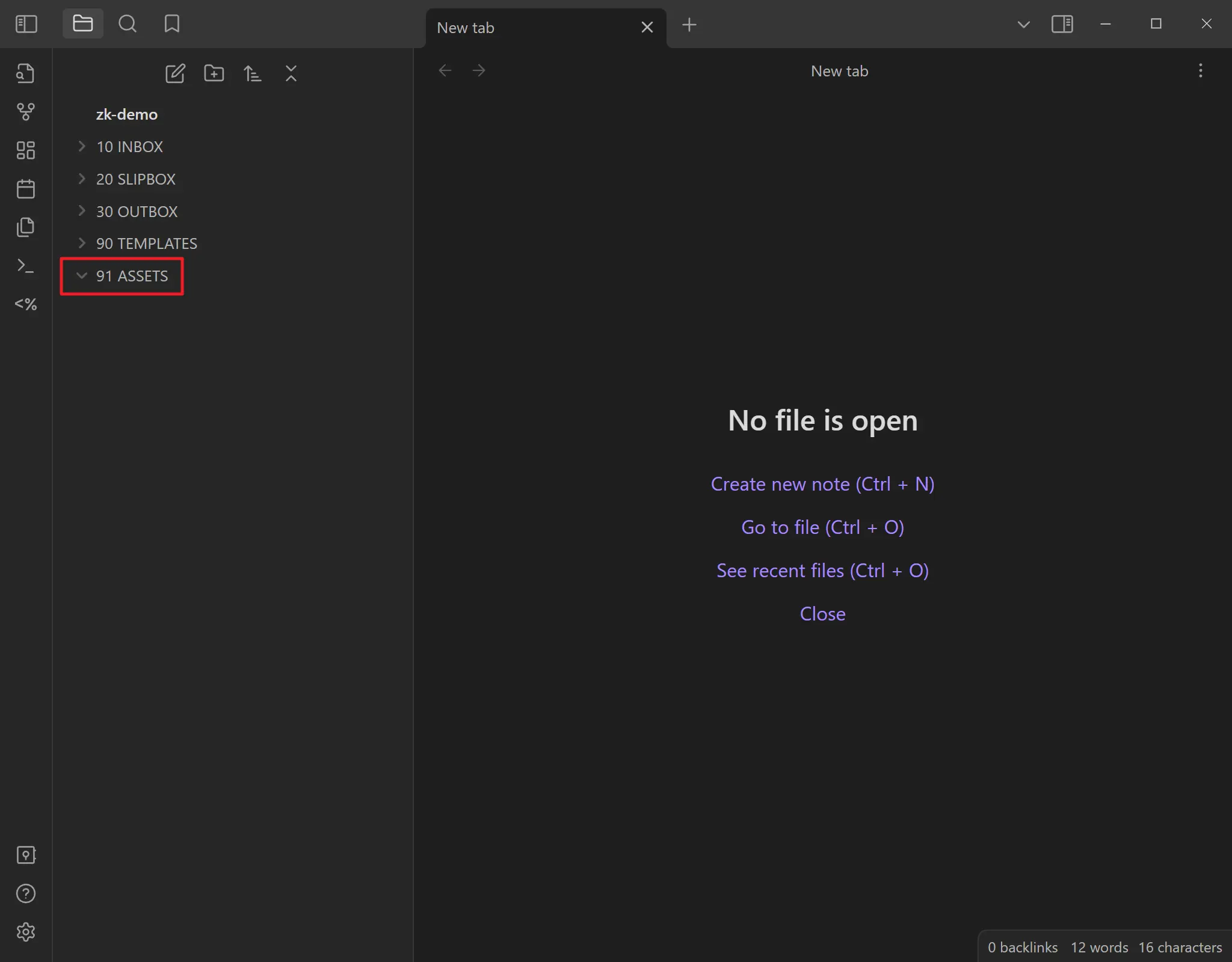Expand the 10 INBOX folder
The width and height of the screenshot is (1232, 962).
(129, 147)
